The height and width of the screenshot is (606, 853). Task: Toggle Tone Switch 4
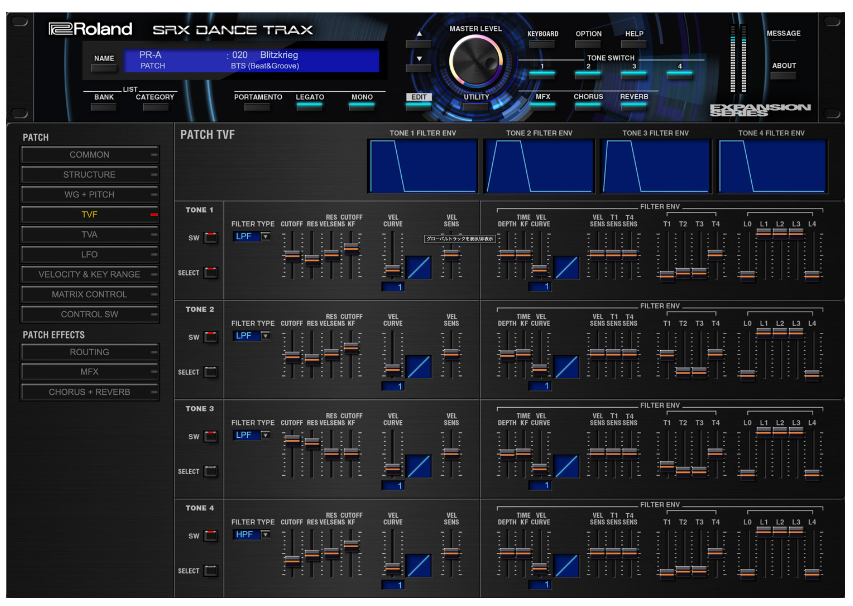tap(679, 75)
